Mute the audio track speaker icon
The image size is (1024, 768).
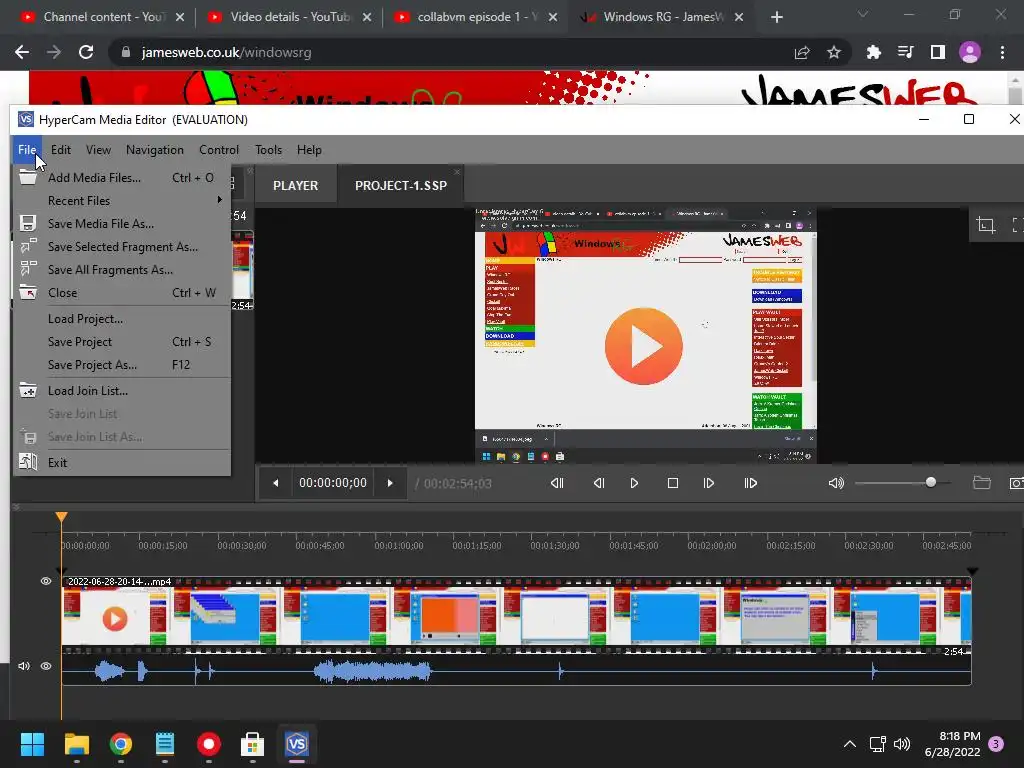click(24, 666)
